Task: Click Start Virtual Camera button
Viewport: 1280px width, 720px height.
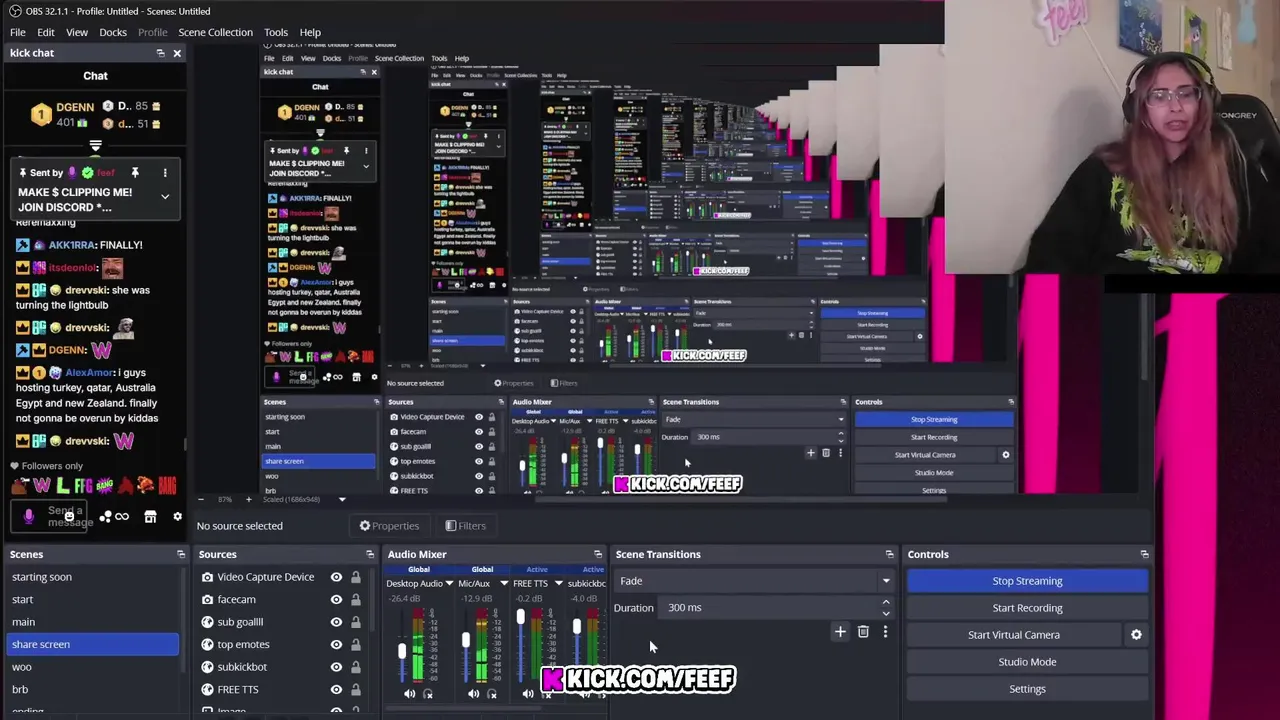Action: (1013, 635)
